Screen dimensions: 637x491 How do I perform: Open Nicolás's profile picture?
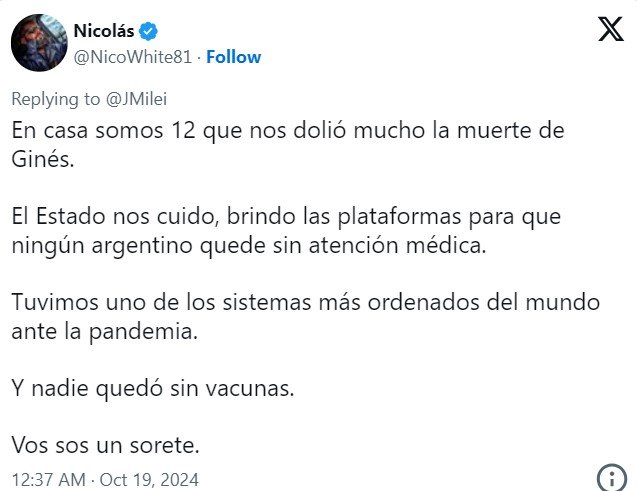[38, 42]
